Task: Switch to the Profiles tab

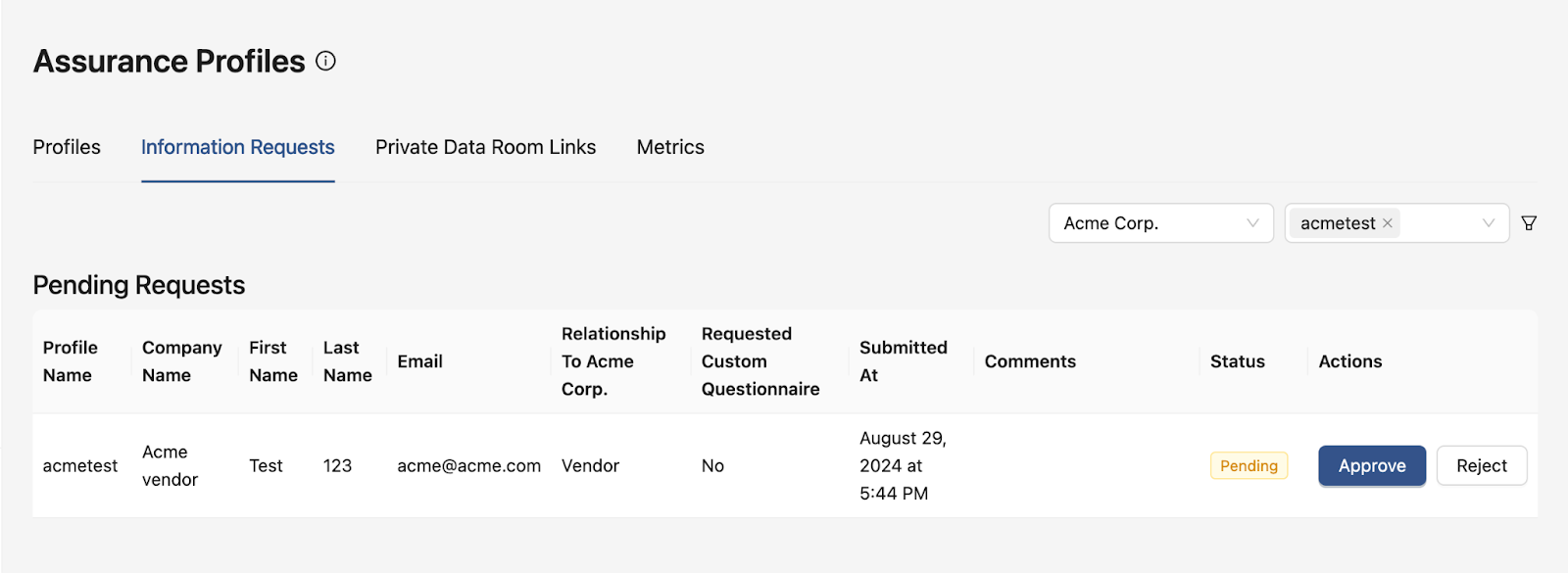Action: tap(67, 147)
